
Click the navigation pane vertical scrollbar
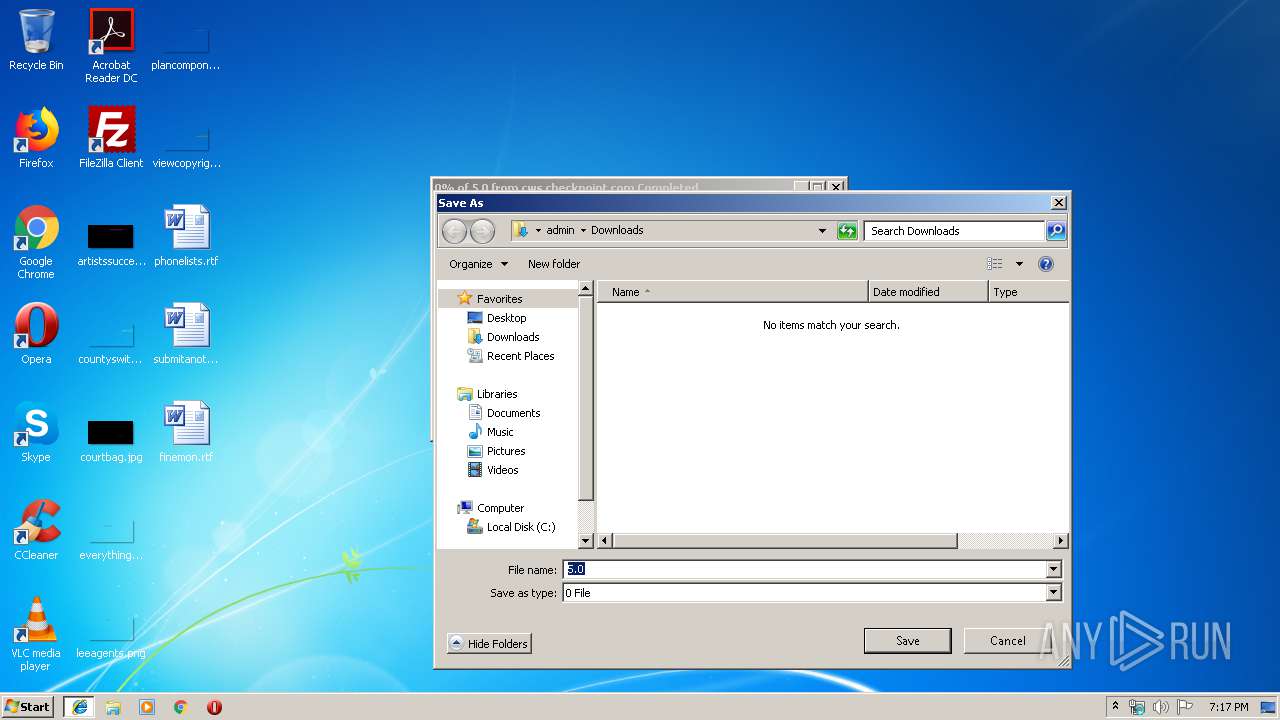tap(586, 398)
